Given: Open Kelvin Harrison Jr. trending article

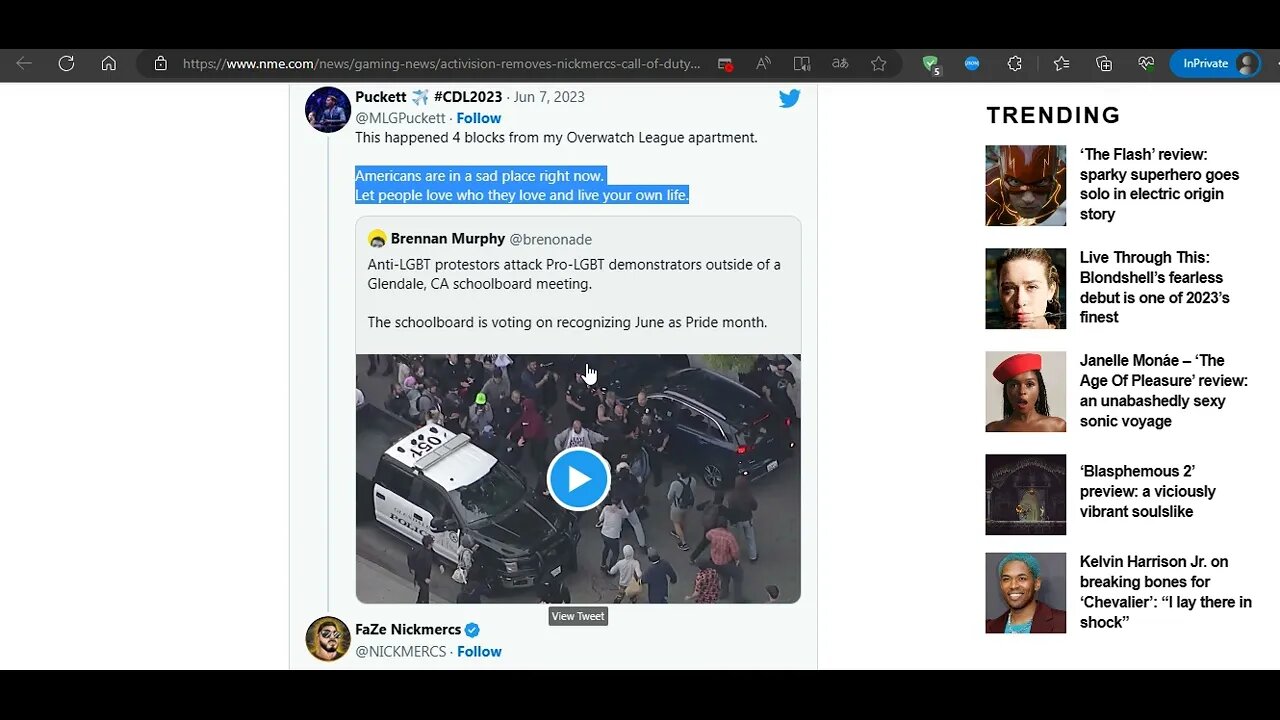Looking at the screenshot, I should [1166, 592].
